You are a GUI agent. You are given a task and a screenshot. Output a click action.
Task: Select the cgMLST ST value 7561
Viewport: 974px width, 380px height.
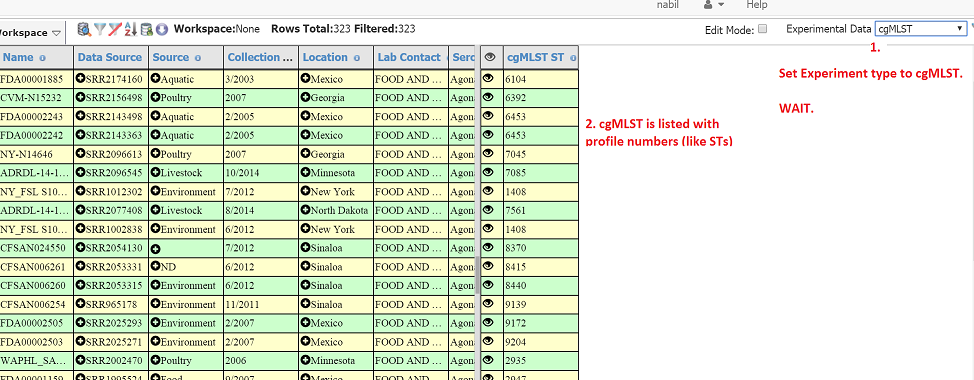(x=516, y=210)
